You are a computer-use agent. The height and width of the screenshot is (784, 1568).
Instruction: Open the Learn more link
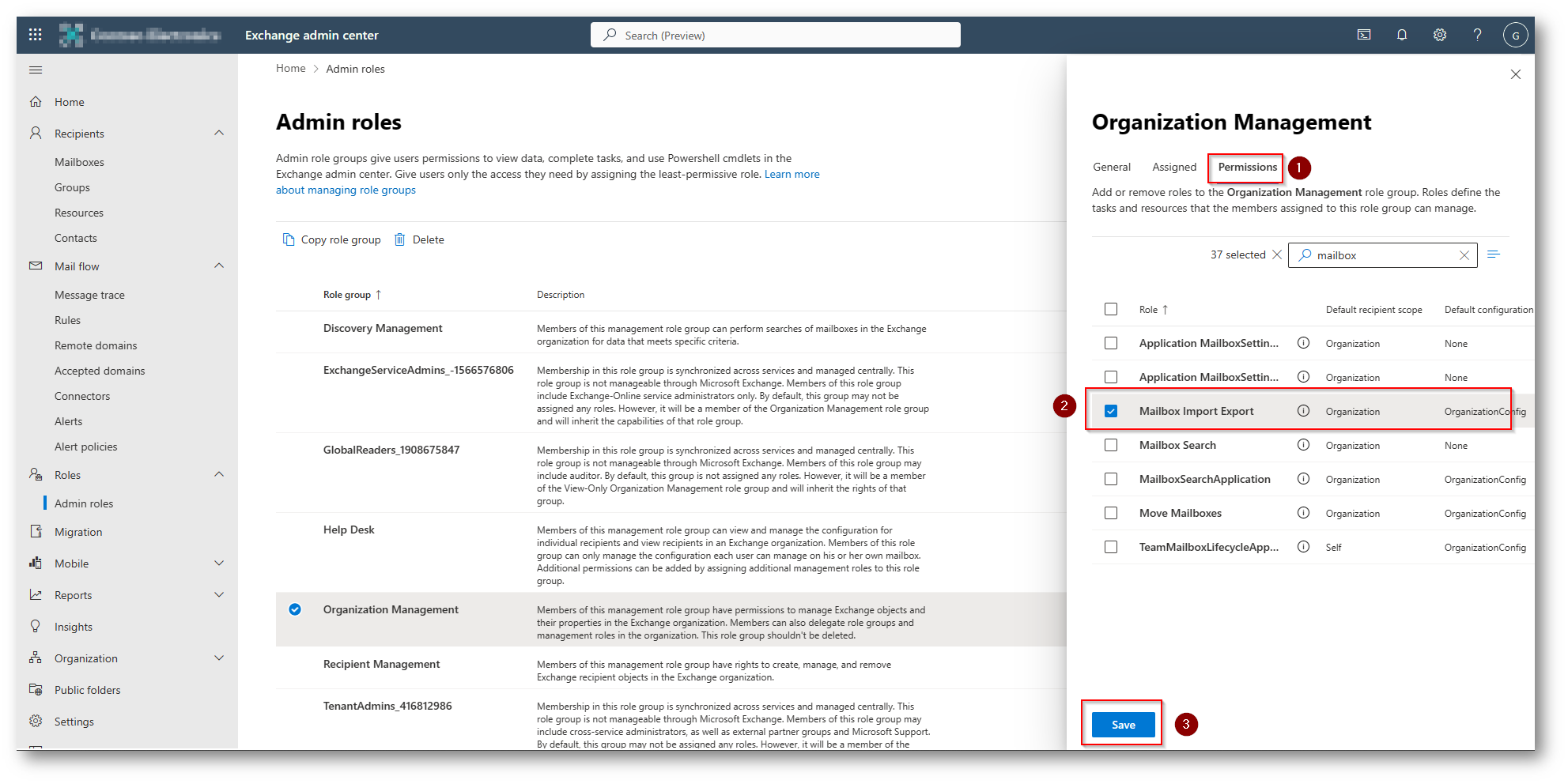tap(792, 174)
